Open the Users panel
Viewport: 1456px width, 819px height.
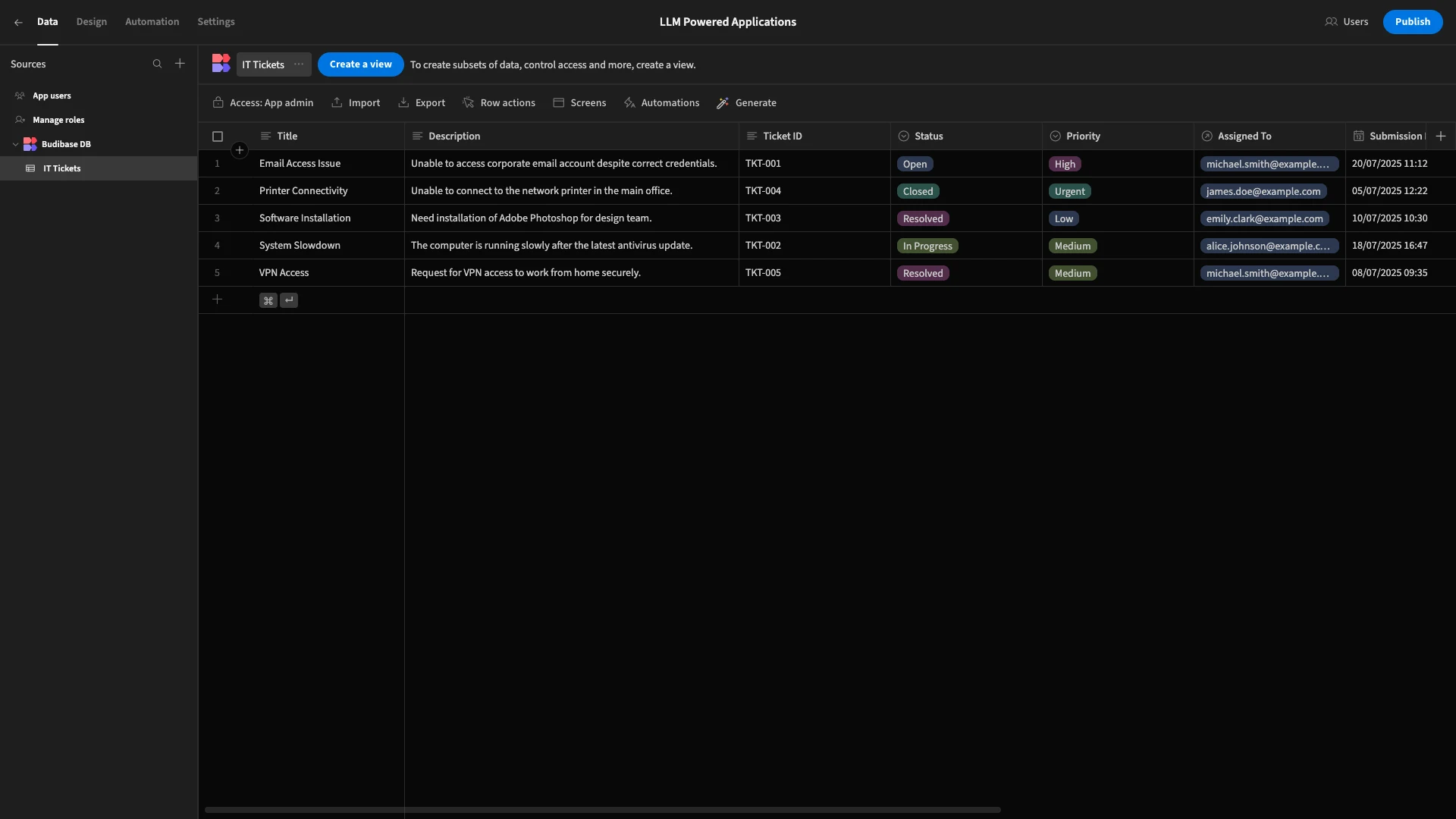click(x=1347, y=22)
